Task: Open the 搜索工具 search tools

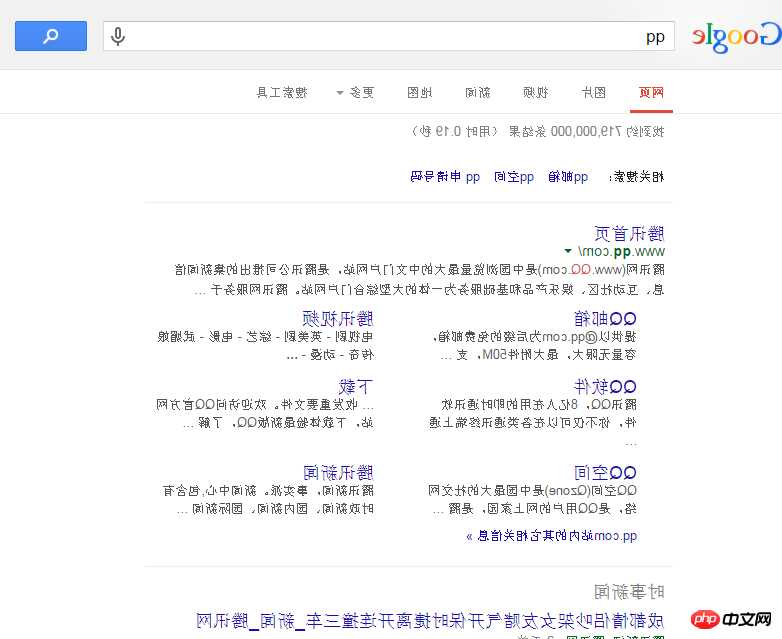Action: [x=282, y=93]
